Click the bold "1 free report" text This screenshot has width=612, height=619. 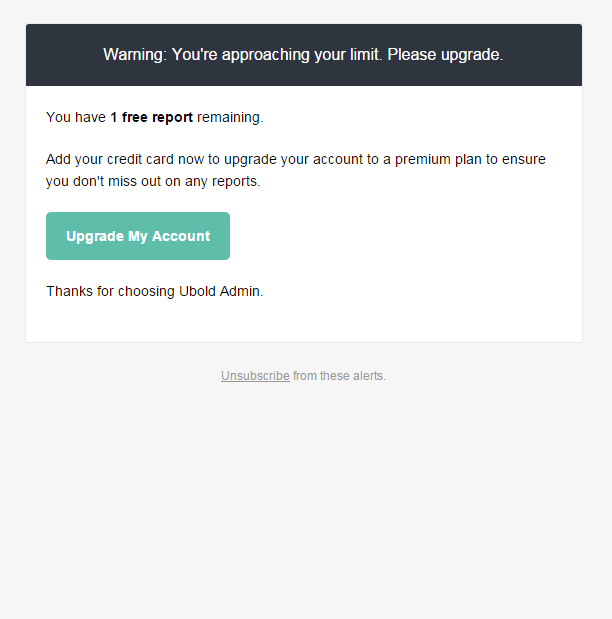tap(151, 117)
